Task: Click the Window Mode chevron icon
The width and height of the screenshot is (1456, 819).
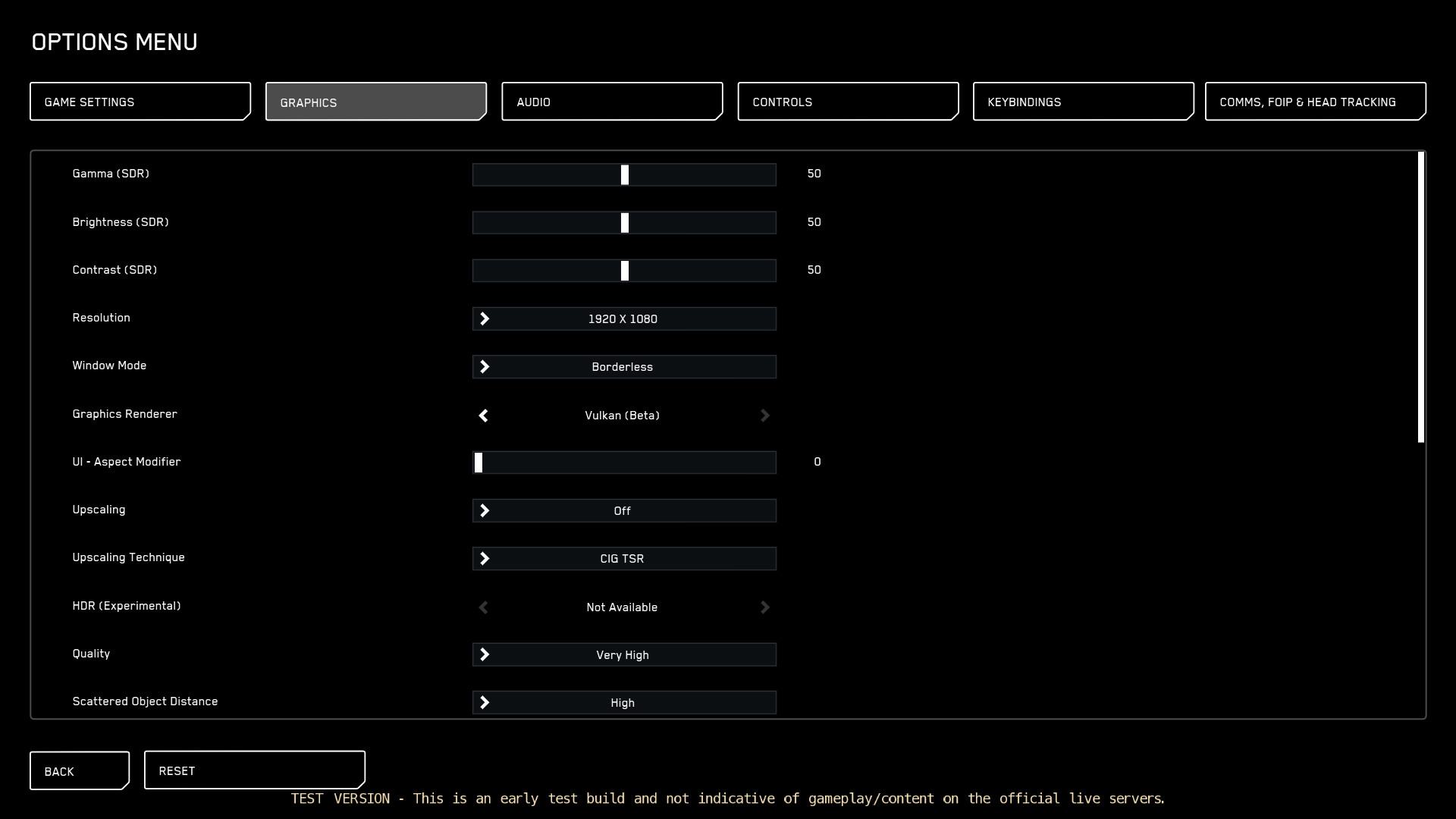Action: pyautogui.click(x=485, y=367)
